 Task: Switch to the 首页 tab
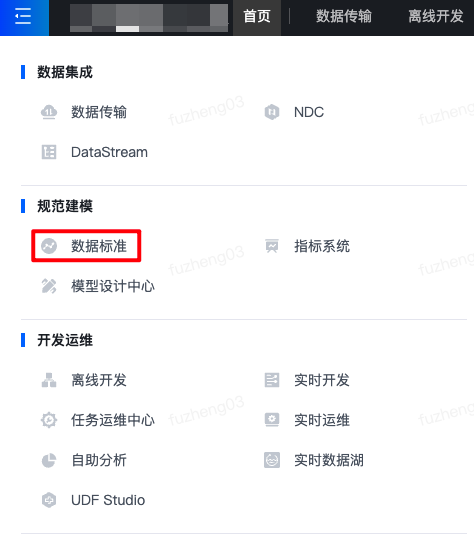click(257, 16)
